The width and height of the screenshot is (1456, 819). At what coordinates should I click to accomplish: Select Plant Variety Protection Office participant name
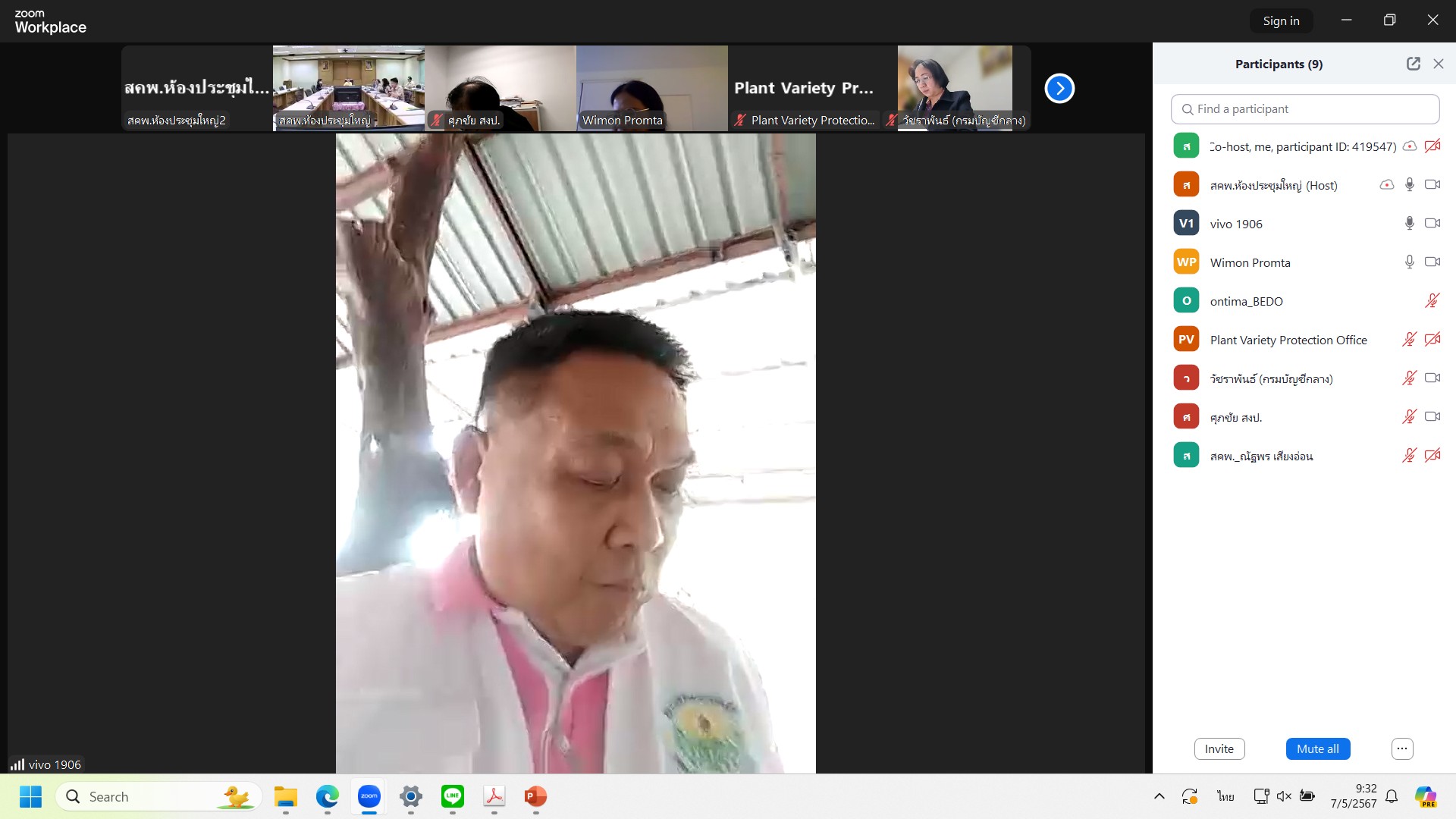1288,340
